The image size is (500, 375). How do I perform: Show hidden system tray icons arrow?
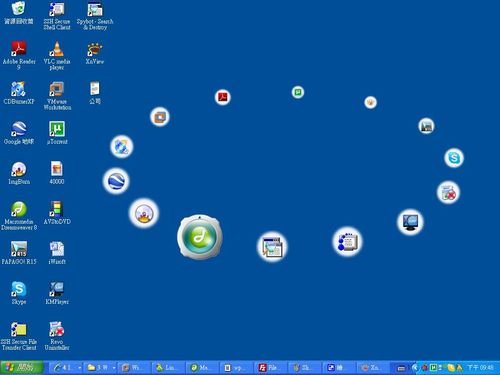pyautogui.click(x=415, y=368)
